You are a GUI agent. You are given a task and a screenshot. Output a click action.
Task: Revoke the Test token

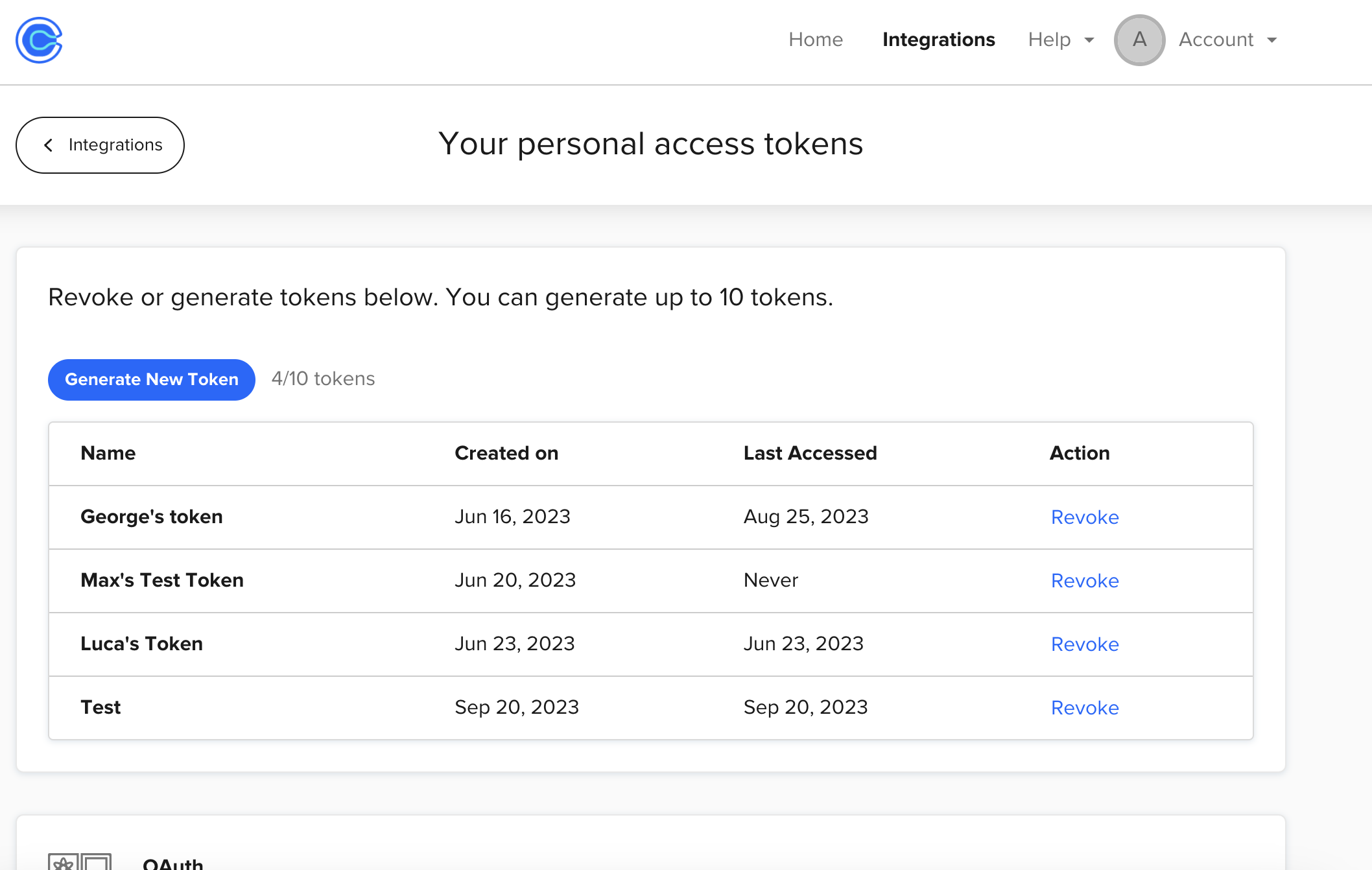1085,708
